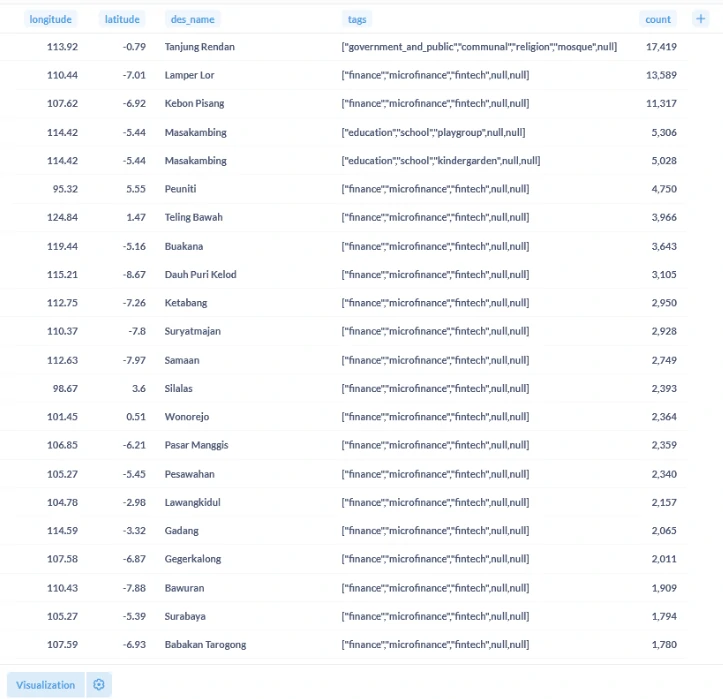Select the Lamper Lor row name
This screenshot has width=723, height=699.
tap(189, 75)
